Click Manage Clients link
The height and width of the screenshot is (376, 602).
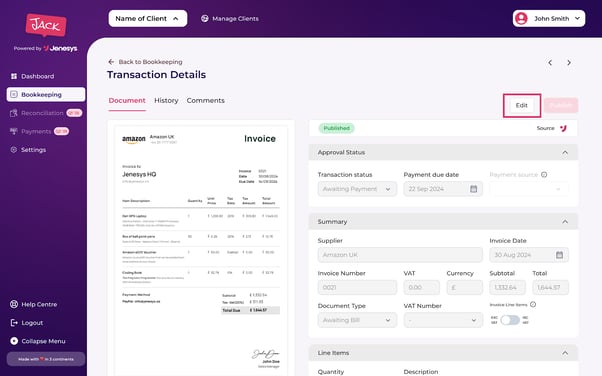coord(235,18)
